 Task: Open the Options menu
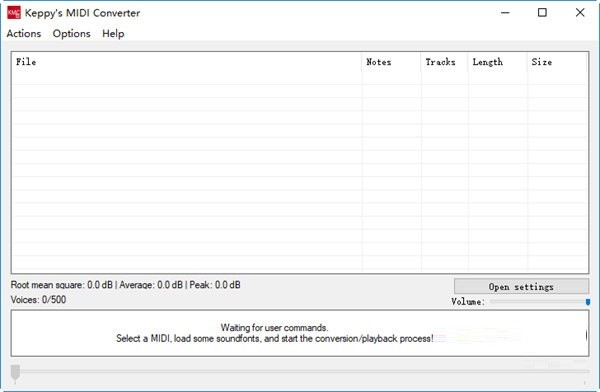(x=72, y=34)
